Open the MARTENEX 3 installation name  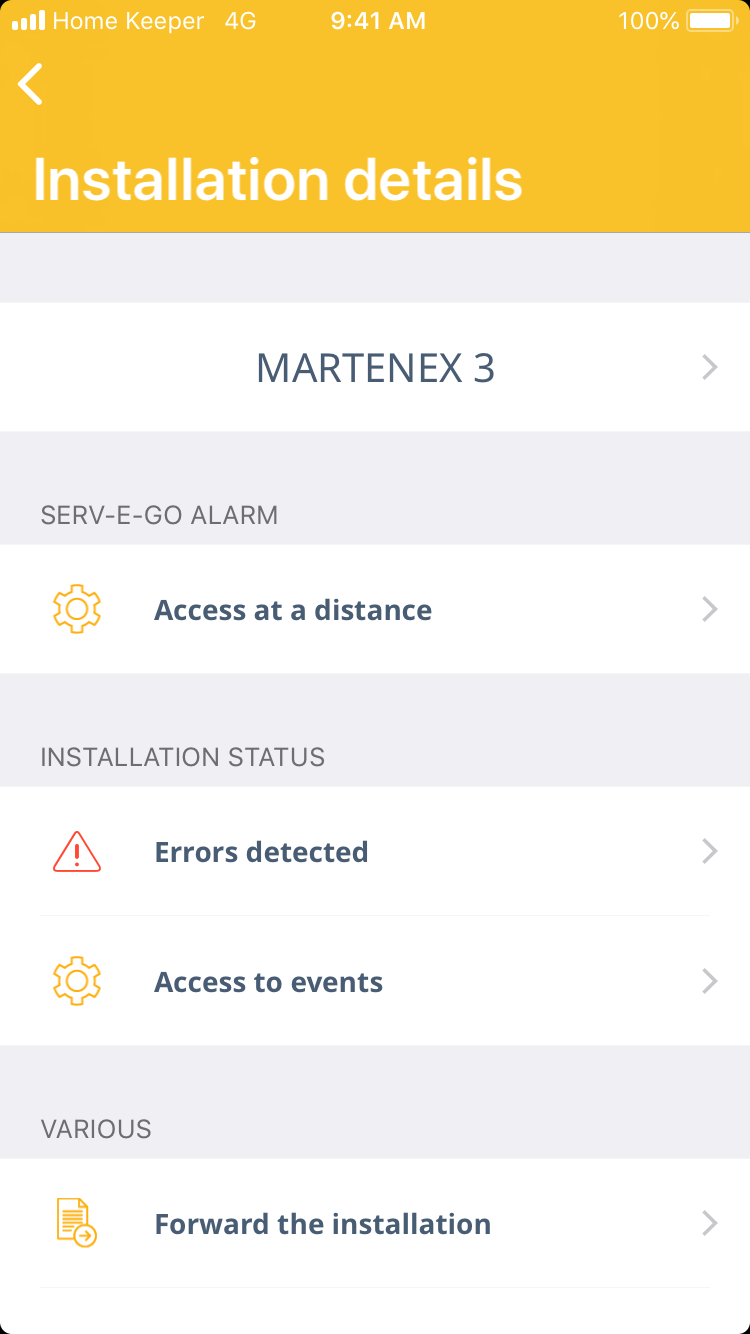tap(375, 368)
